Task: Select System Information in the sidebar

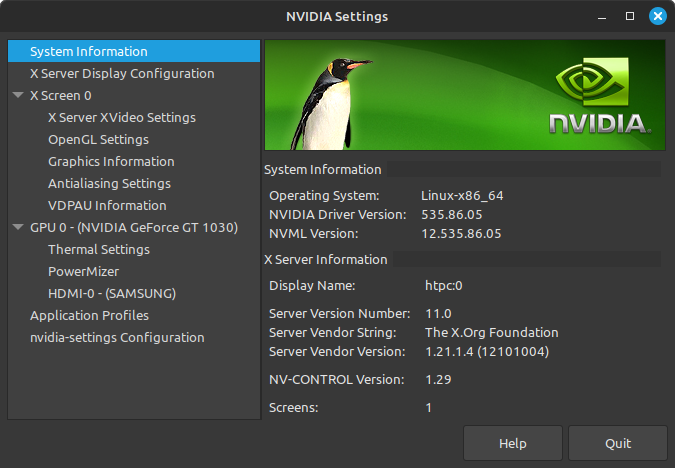Action: coord(134,51)
